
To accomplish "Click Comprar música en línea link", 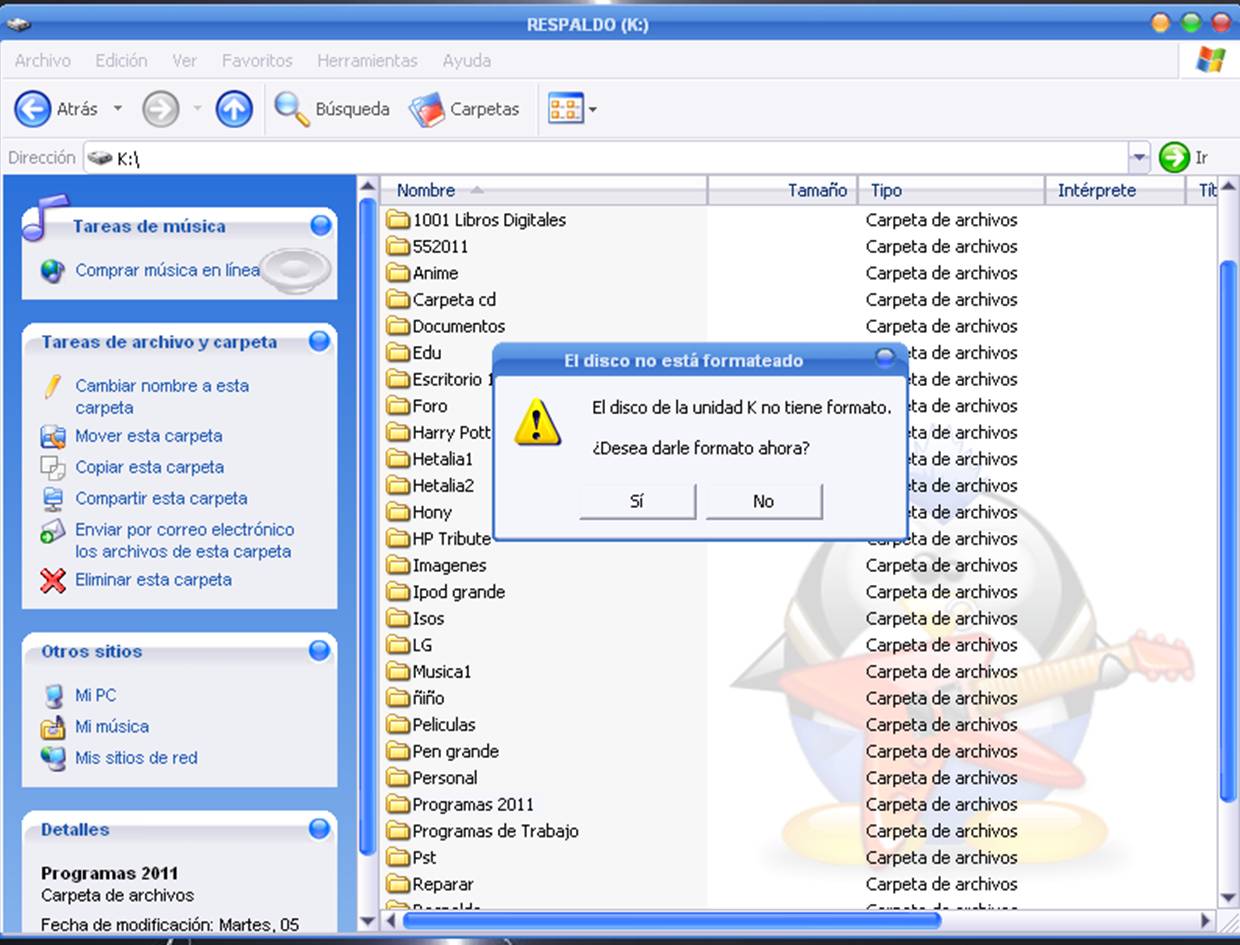I will point(167,270).
